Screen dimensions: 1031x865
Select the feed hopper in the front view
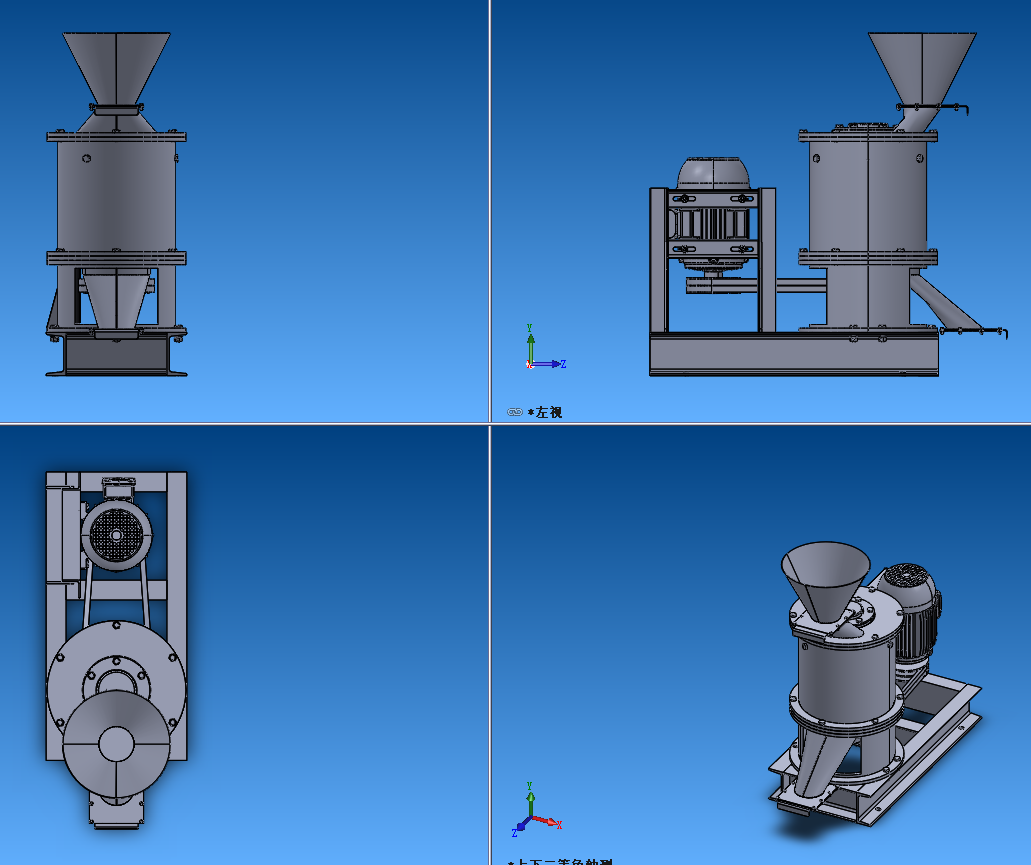[116, 66]
